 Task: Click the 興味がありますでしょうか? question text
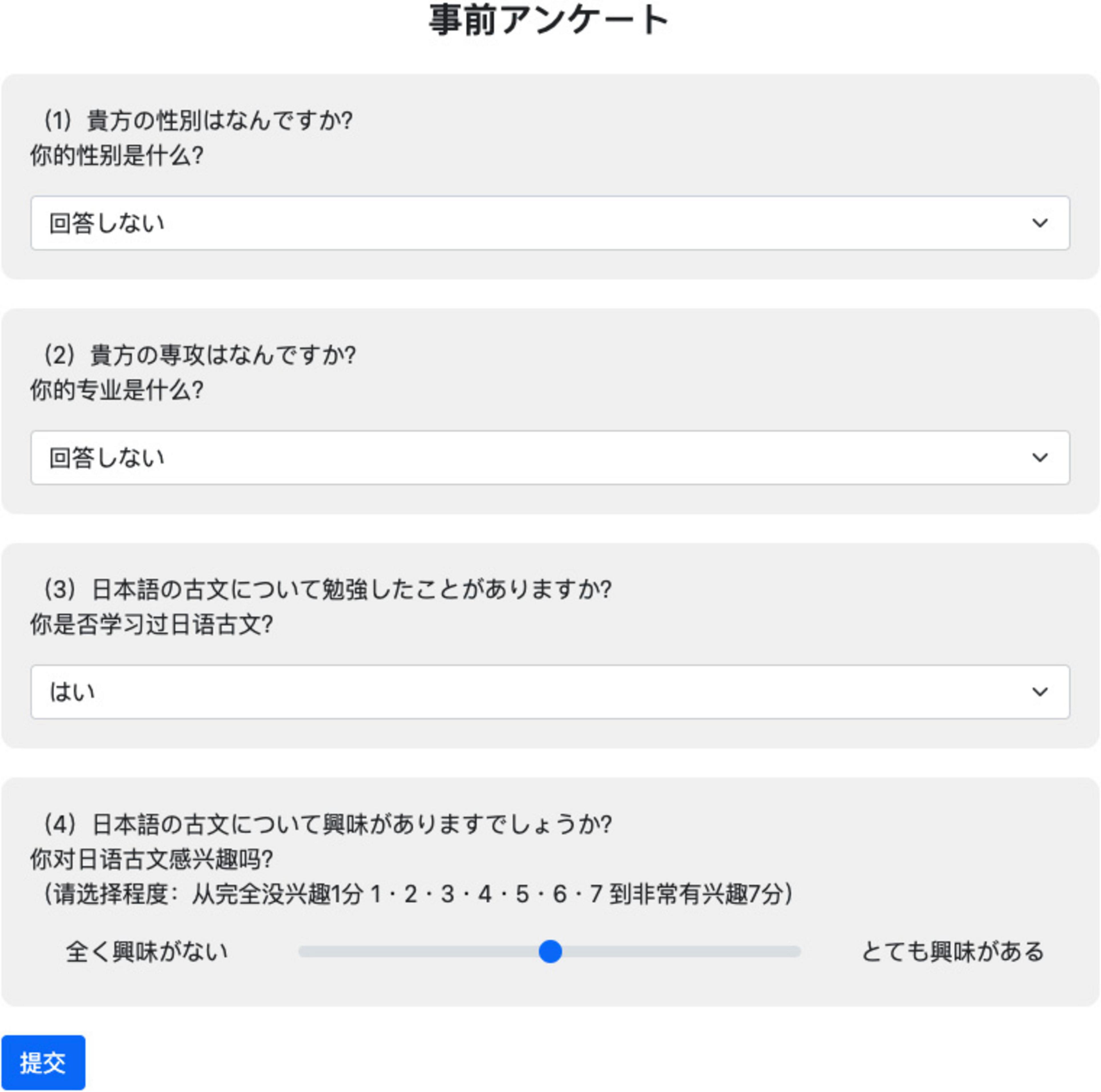[467, 824]
